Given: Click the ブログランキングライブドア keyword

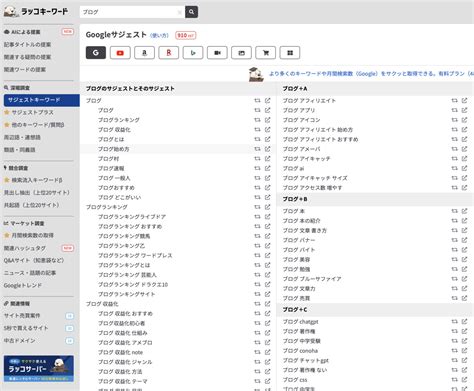Looking at the screenshot, I should 132,217.
